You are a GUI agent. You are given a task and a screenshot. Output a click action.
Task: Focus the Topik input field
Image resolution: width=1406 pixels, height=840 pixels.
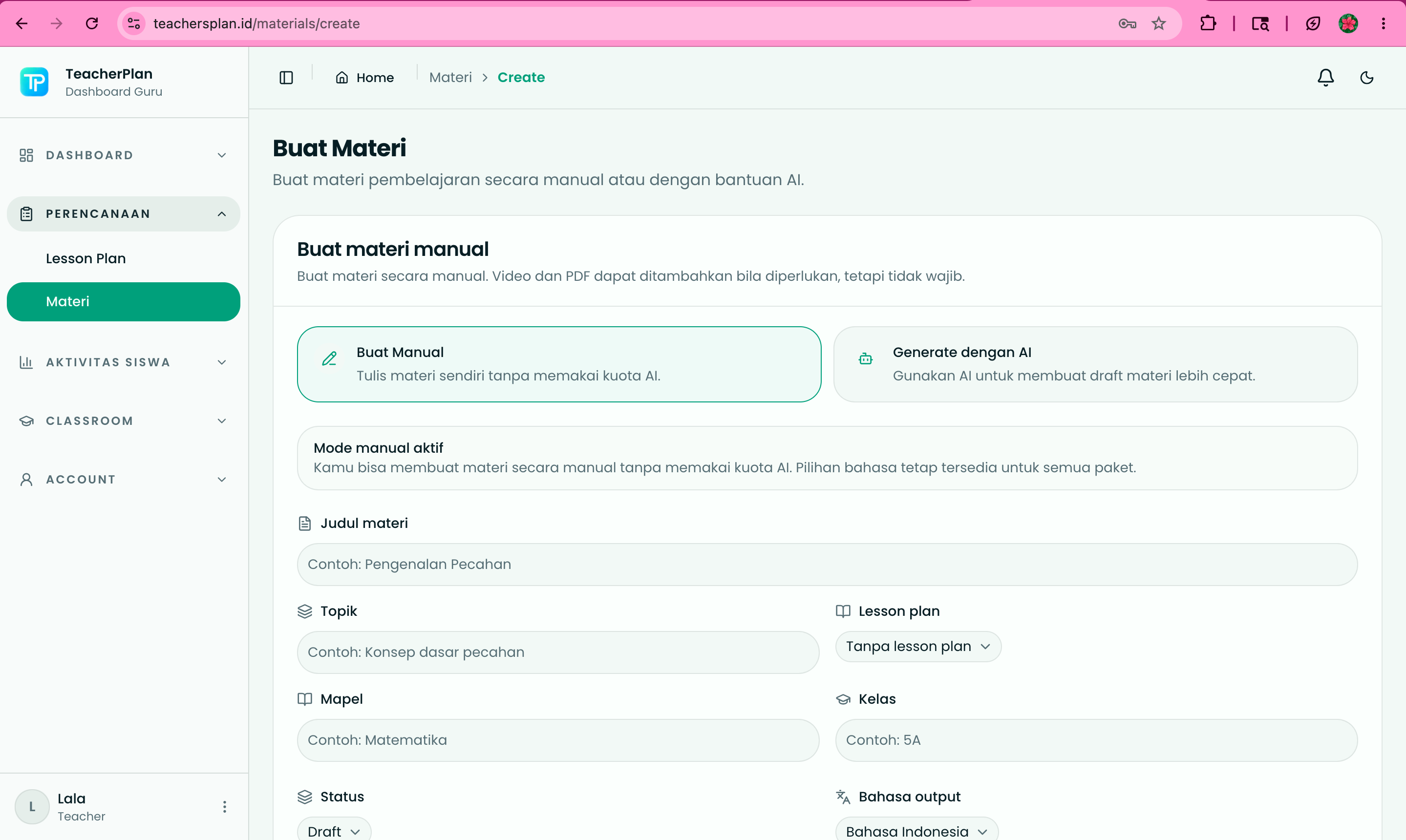(x=558, y=652)
